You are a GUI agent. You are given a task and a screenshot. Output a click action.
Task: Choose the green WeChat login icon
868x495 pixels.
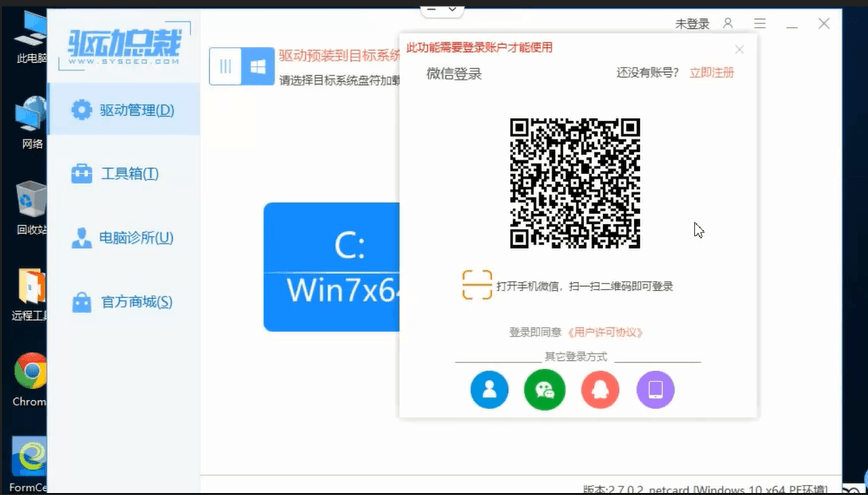(545, 390)
